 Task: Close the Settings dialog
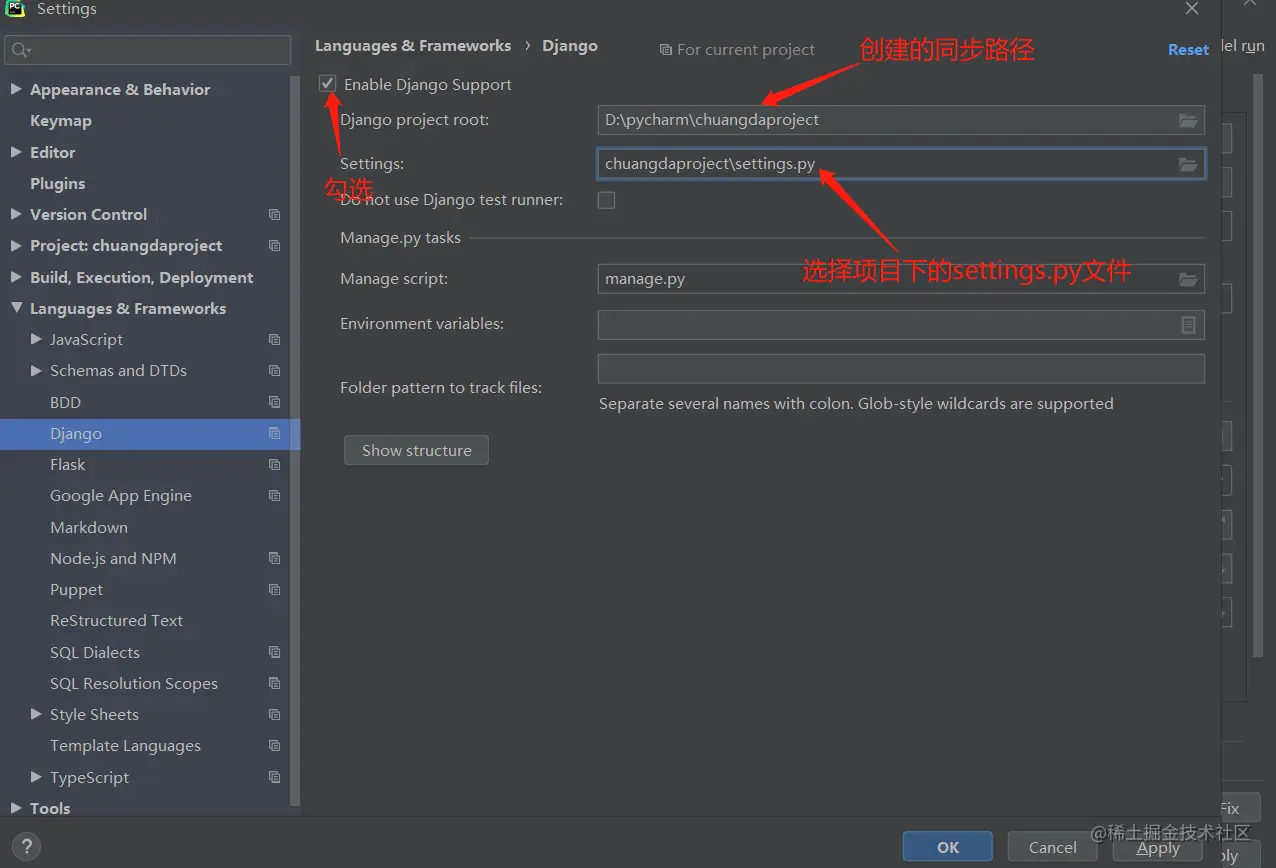tap(1192, 9)
